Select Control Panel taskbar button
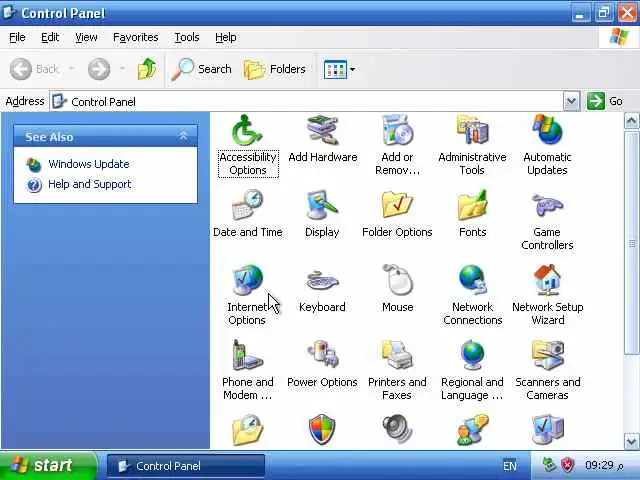640x480 pixels. click(x=186, y=466)
